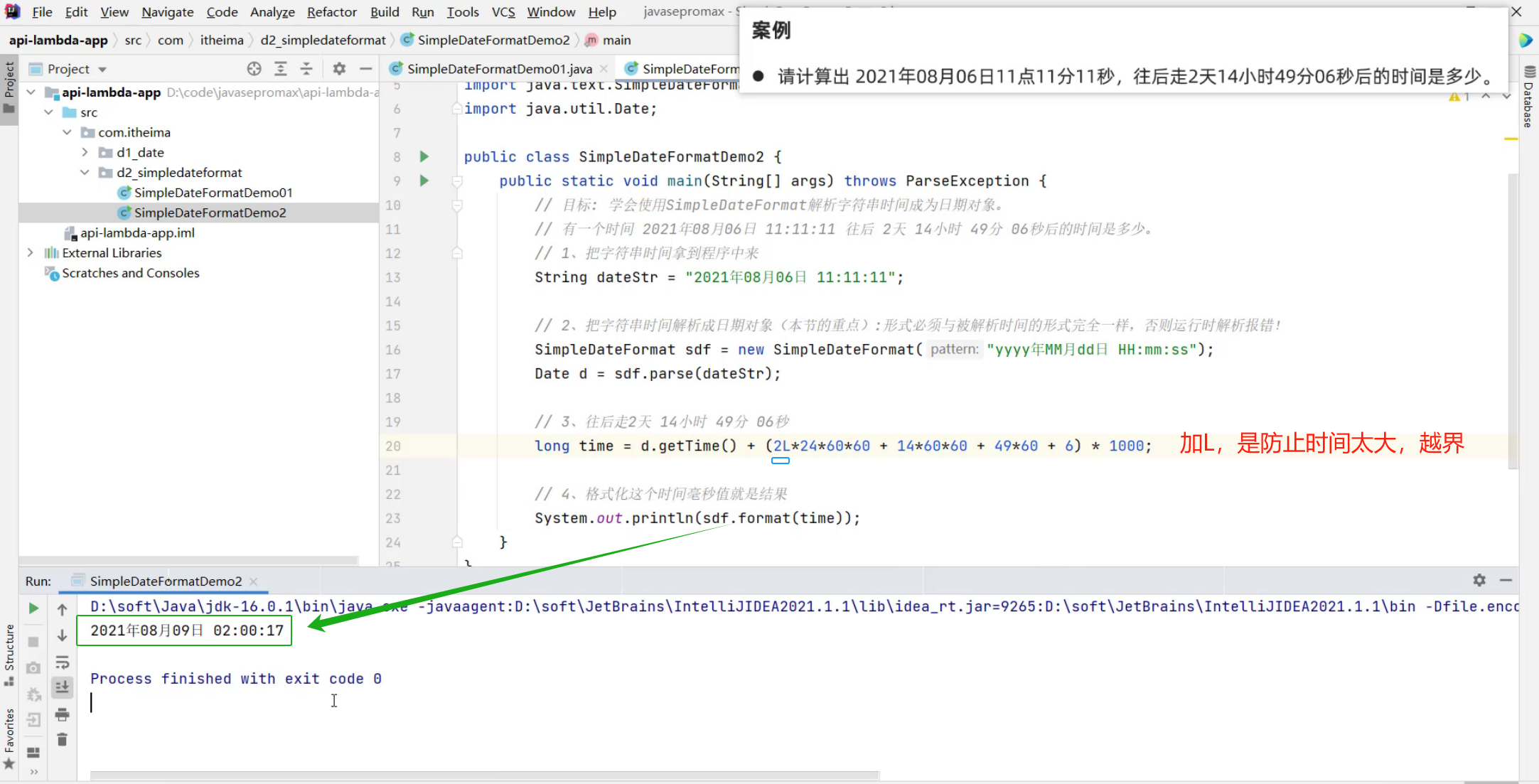Viewport: 1539px width, 784px height.
Task: Expand the d1_date package folder
Action: (85, 152)
